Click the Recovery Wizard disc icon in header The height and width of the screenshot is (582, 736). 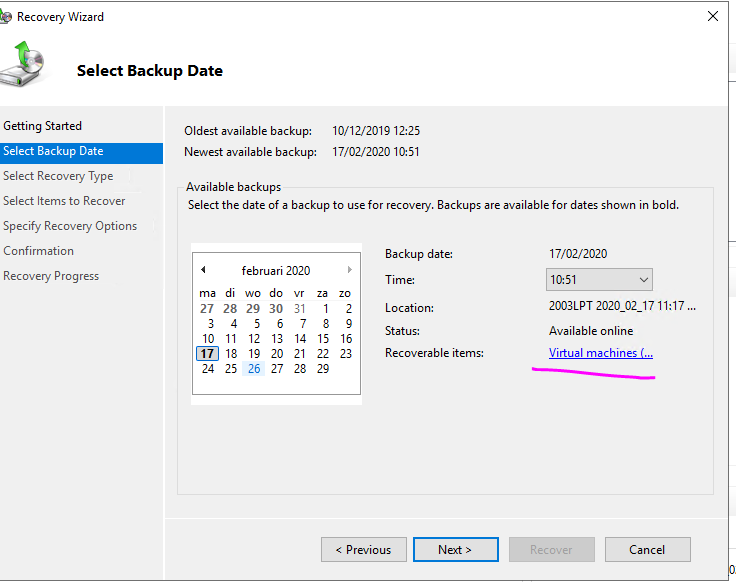coord(23,64)
